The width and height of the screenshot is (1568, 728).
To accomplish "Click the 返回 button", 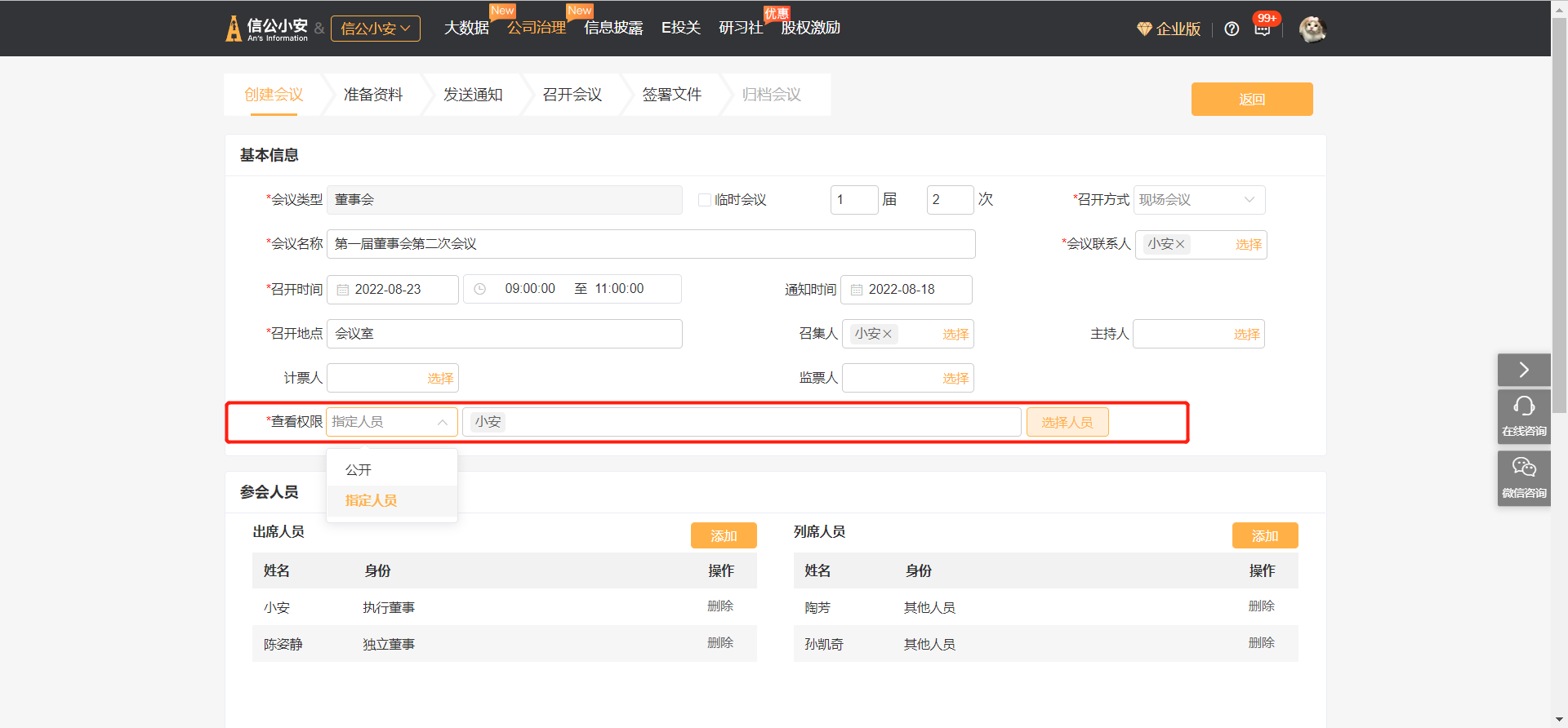I will [x=1251, y=100].
